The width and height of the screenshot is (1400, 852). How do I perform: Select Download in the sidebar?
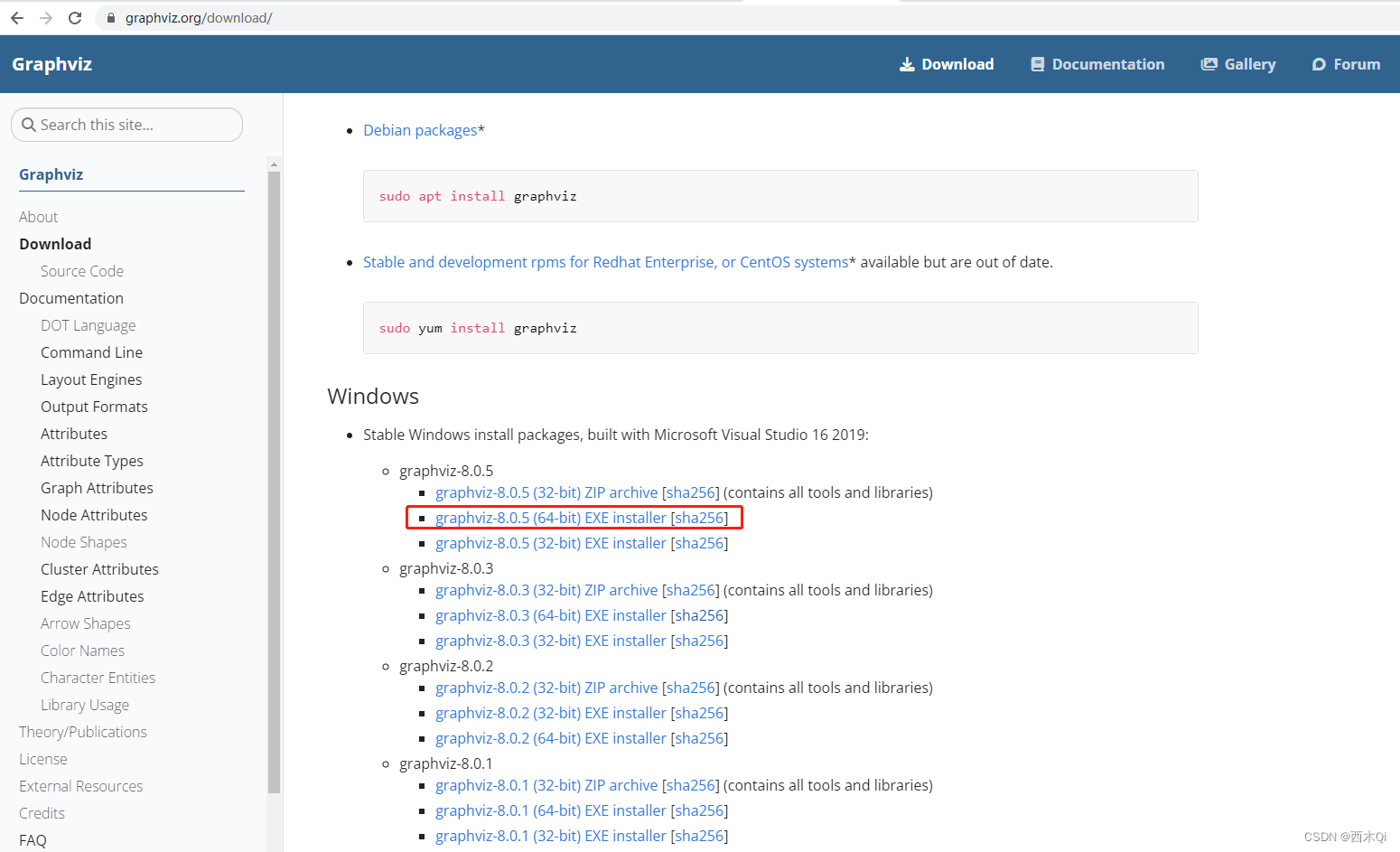pyautogui.click(x=55, y=244)
